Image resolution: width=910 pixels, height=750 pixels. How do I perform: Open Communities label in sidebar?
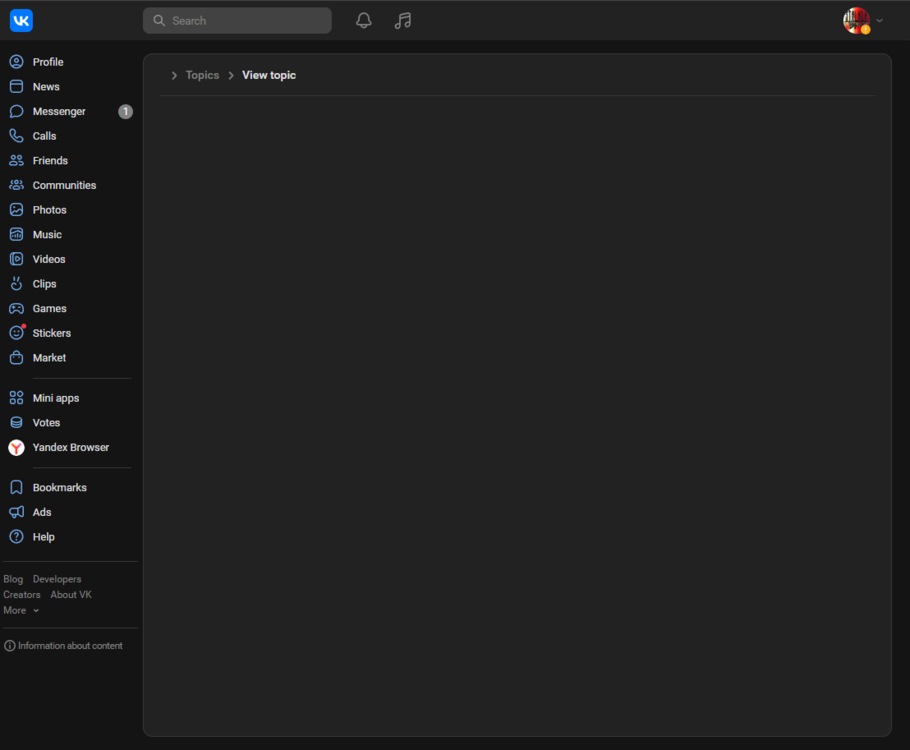coord(64,185)
